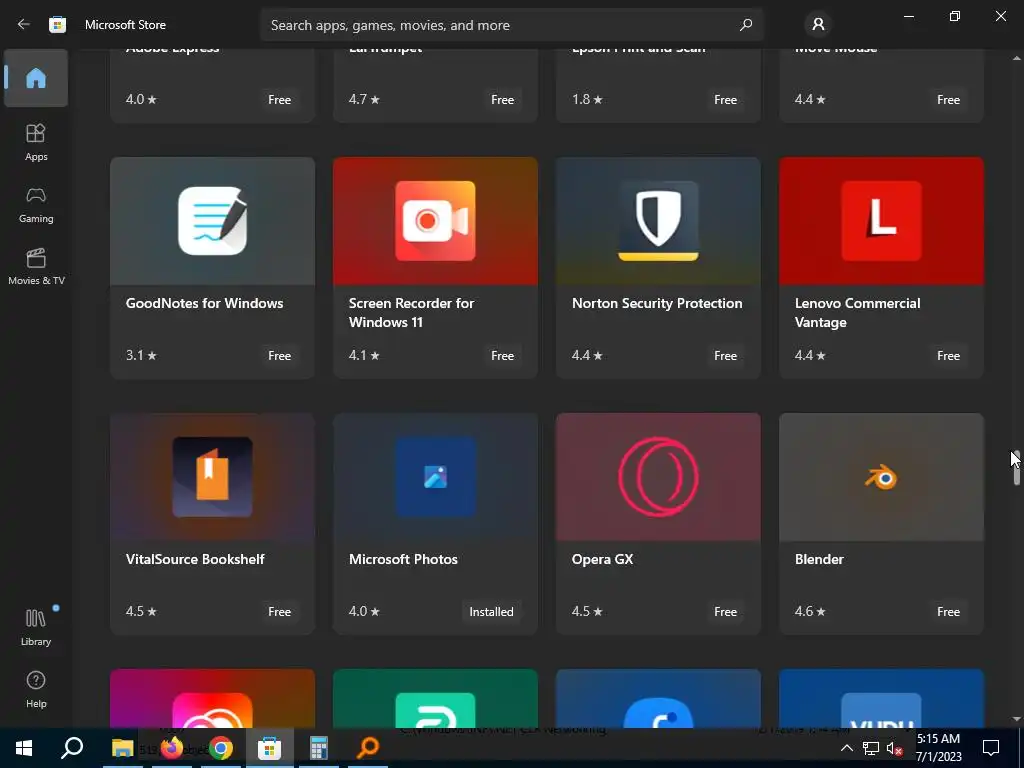Click the scrollbar up arrow

pyautogui.click(x=1016, y=58)
